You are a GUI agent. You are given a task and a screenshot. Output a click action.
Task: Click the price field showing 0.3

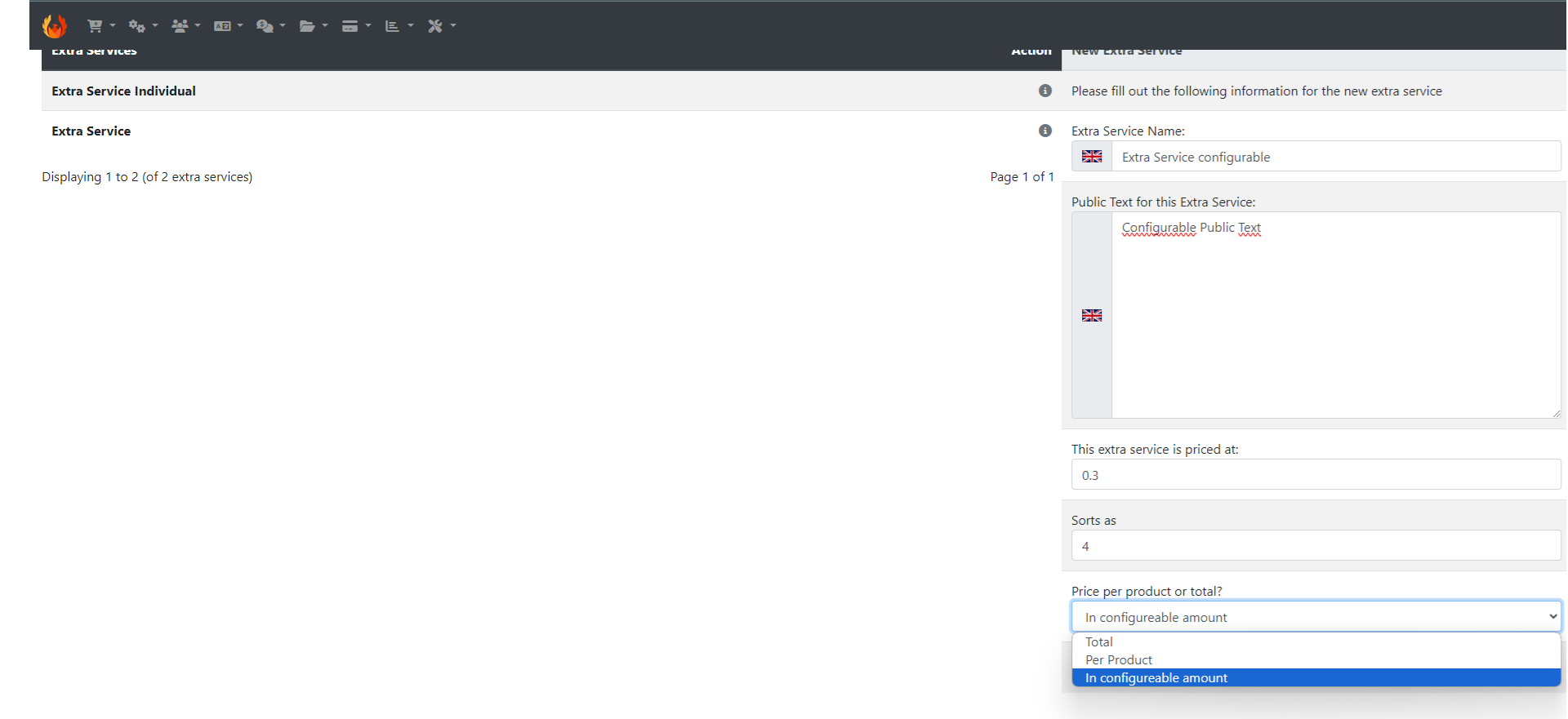coord(1316,474)
